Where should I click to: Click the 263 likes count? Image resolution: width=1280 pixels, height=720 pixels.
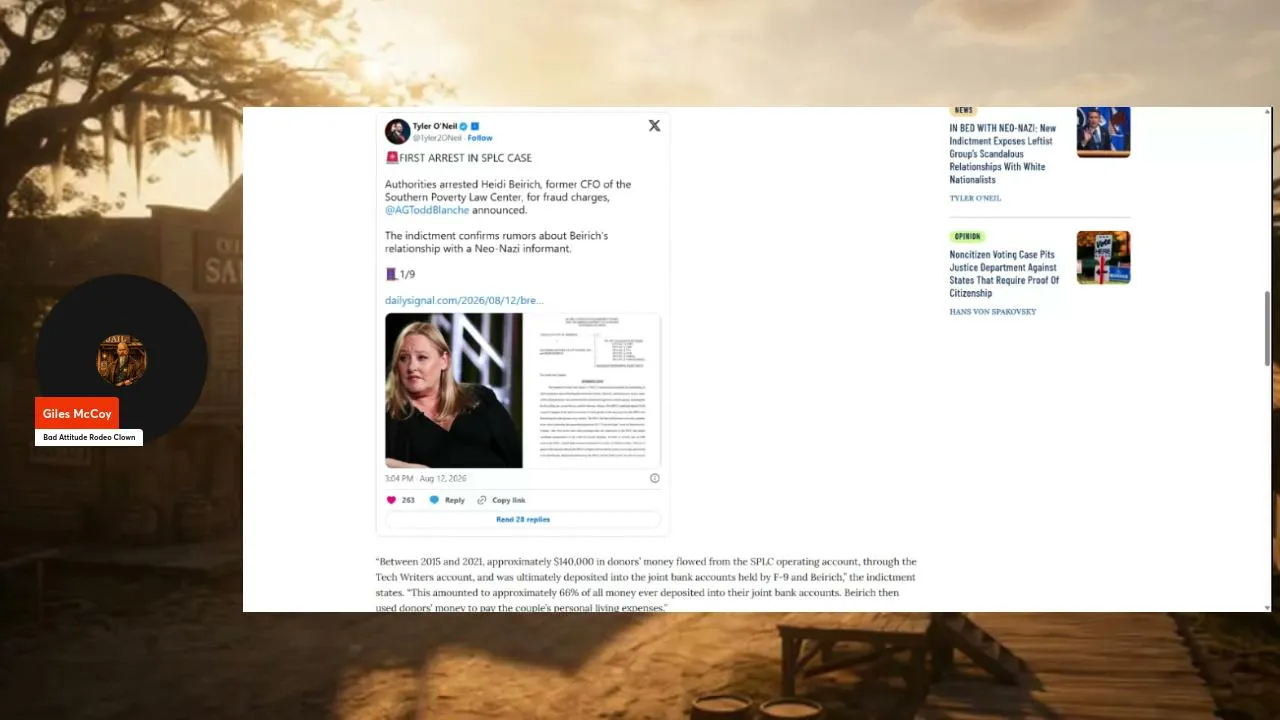408,500
